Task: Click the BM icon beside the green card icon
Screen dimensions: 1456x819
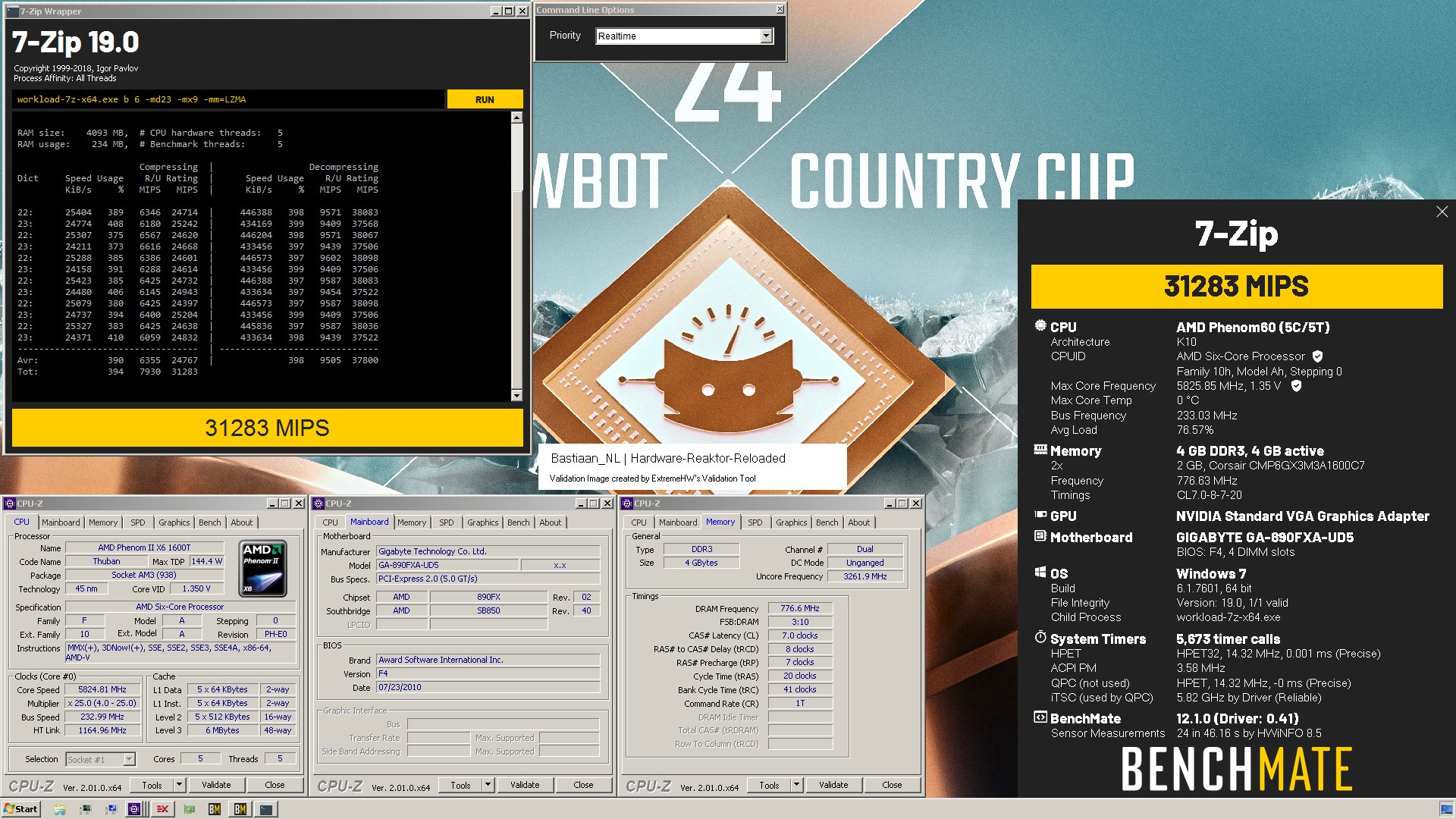Action: [215, 809]
